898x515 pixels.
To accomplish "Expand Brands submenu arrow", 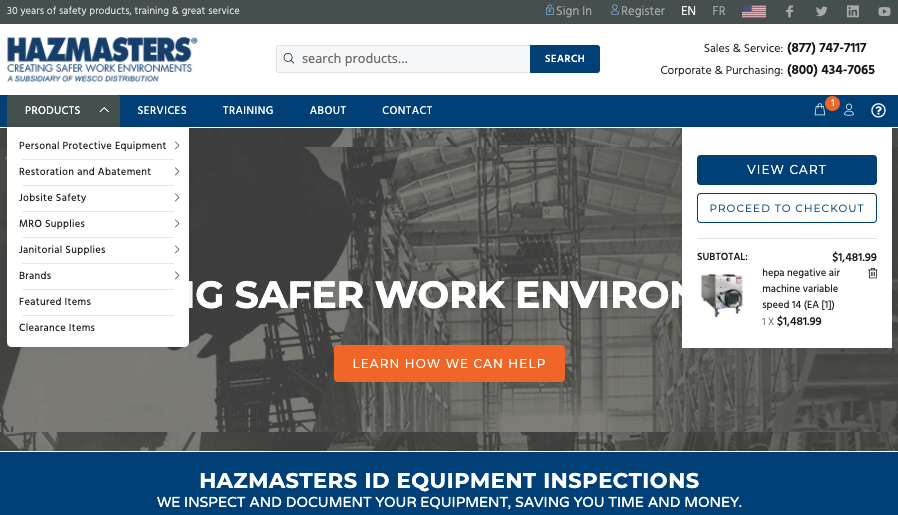I will [177, 276].
